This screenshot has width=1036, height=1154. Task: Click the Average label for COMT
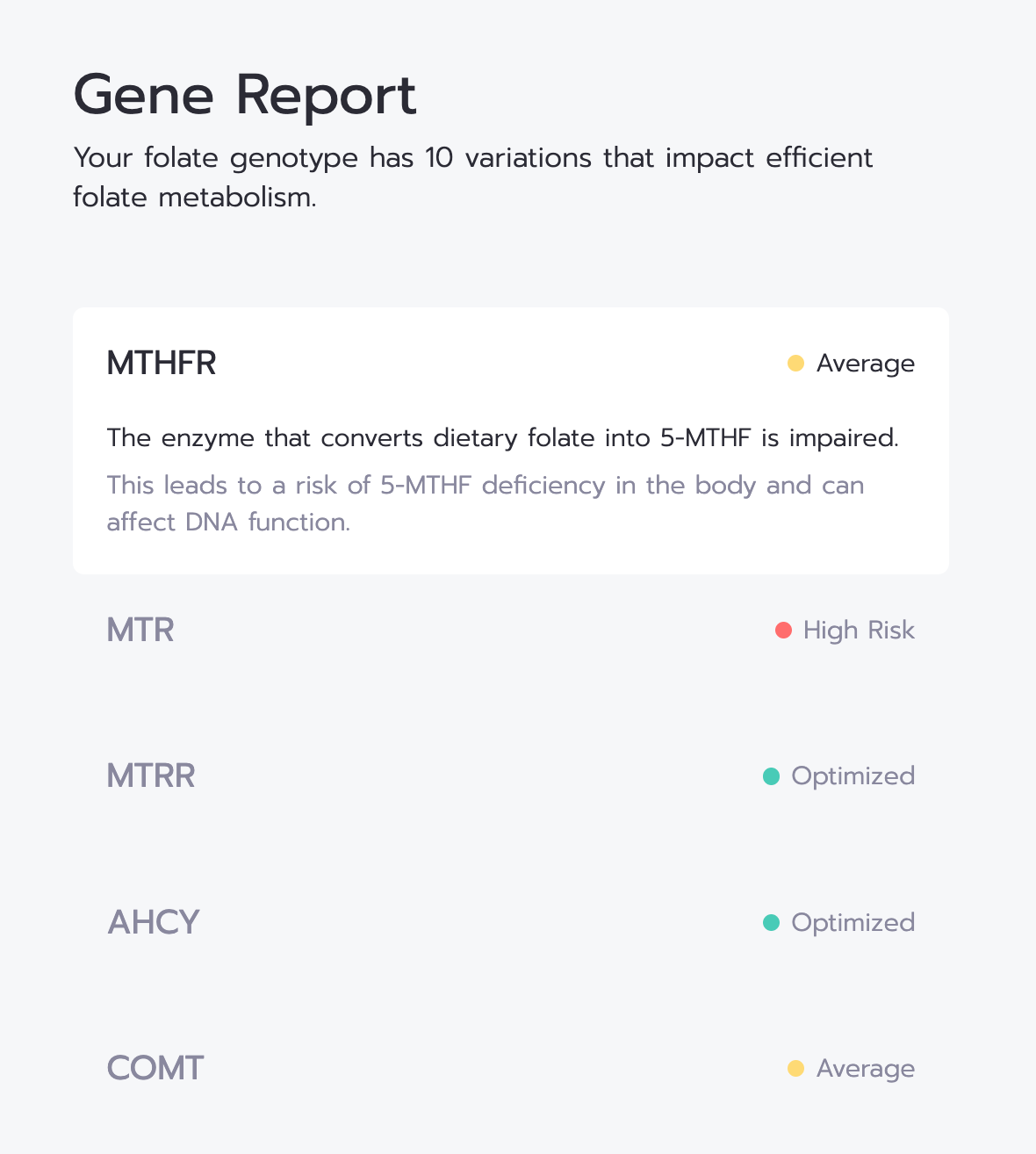click(x=865, y=1069)
